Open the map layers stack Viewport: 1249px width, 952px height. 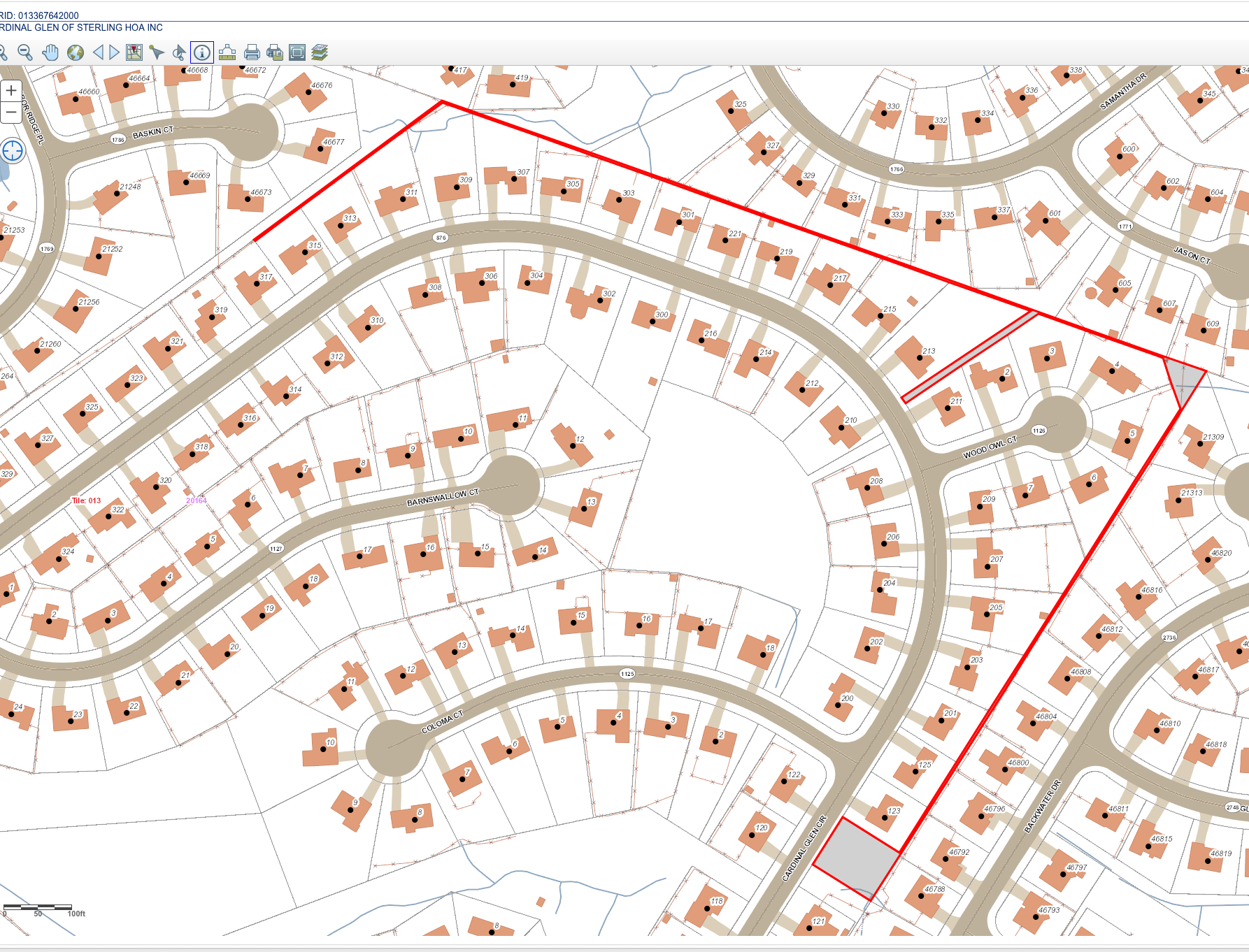point(320,52)
